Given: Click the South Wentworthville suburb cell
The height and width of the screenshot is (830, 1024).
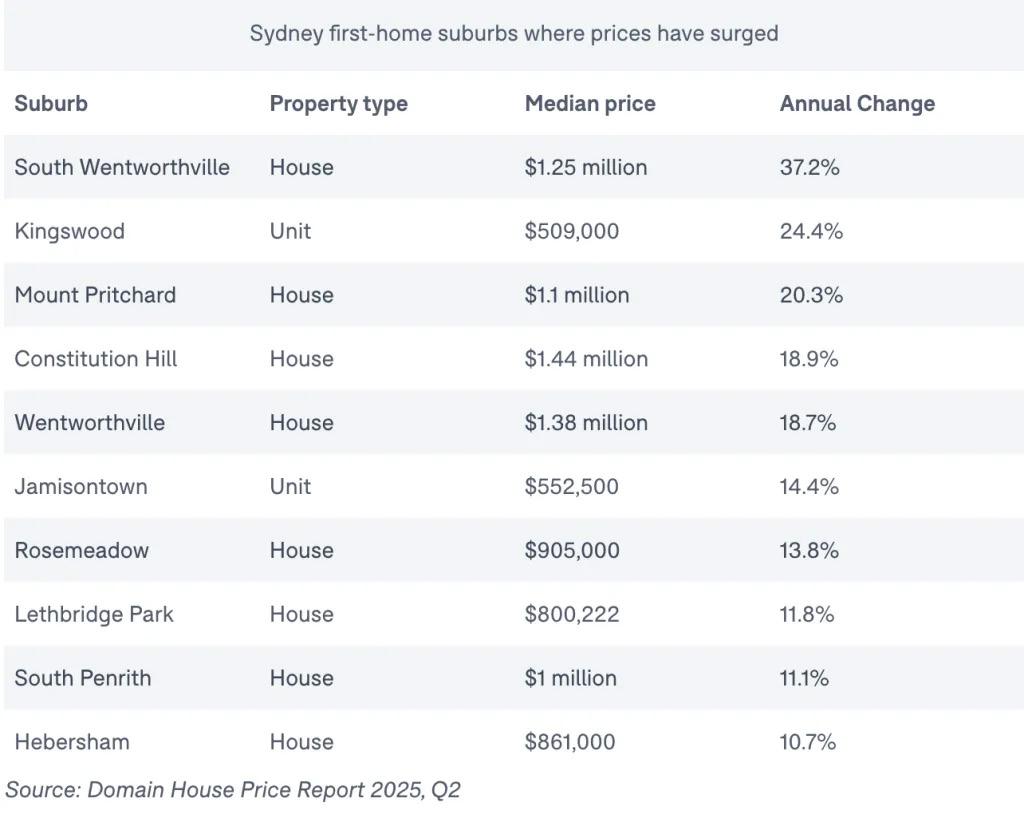Looking at the screenshot, I should (122, 167).
